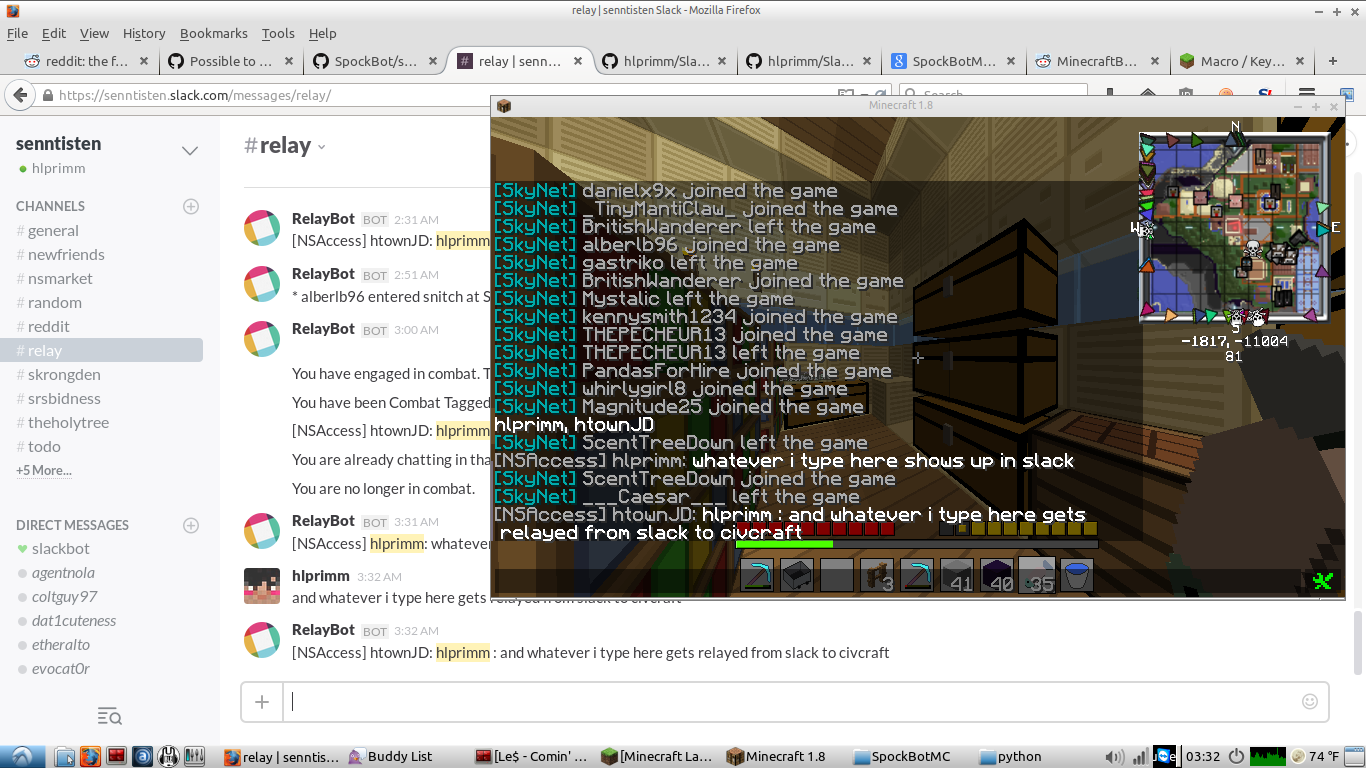Viewport: 1366px width, 768px height.
Task: Open Firefox File menu
Action: coord(17,33)
